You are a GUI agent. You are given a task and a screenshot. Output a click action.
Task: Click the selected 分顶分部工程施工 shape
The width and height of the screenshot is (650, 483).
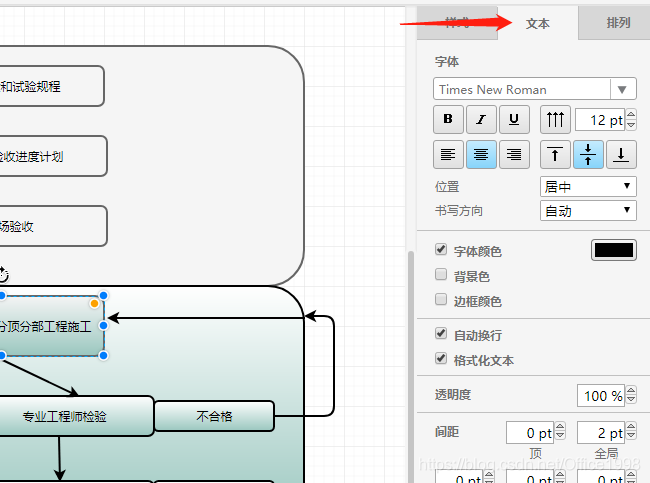(51, 326)
